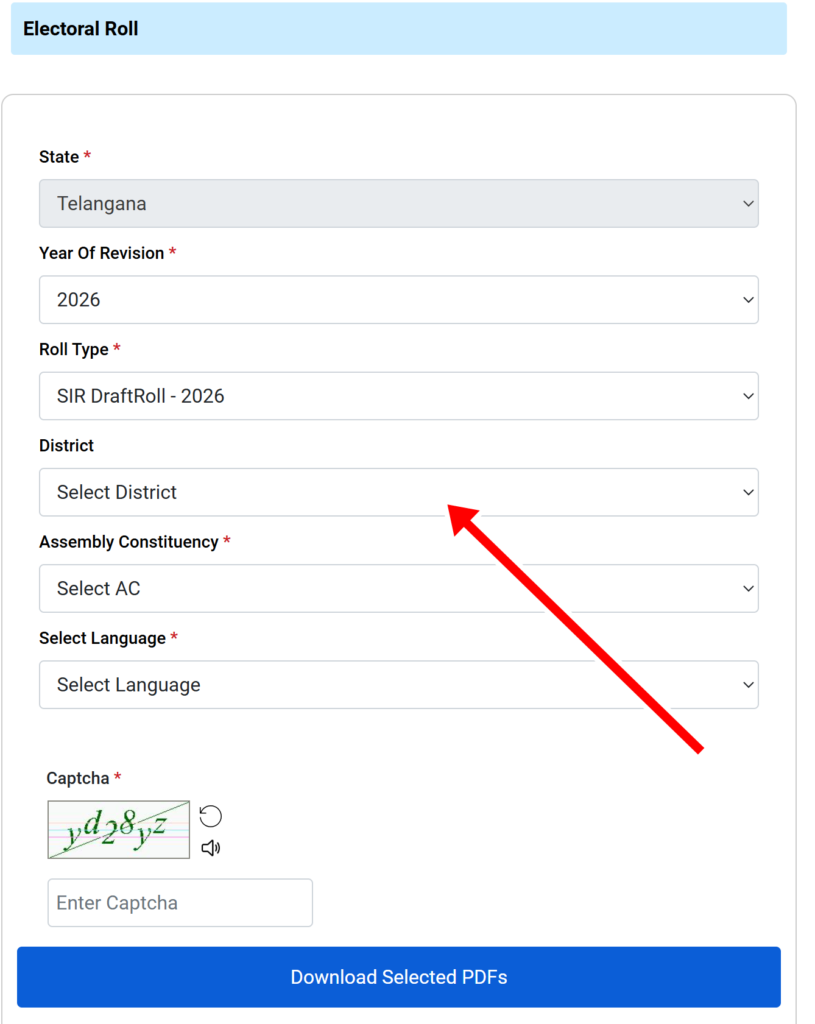This screenshot has height=1024, width=815.
Task: Play the captcha audio speaker icon
Action: coord(210,848)
